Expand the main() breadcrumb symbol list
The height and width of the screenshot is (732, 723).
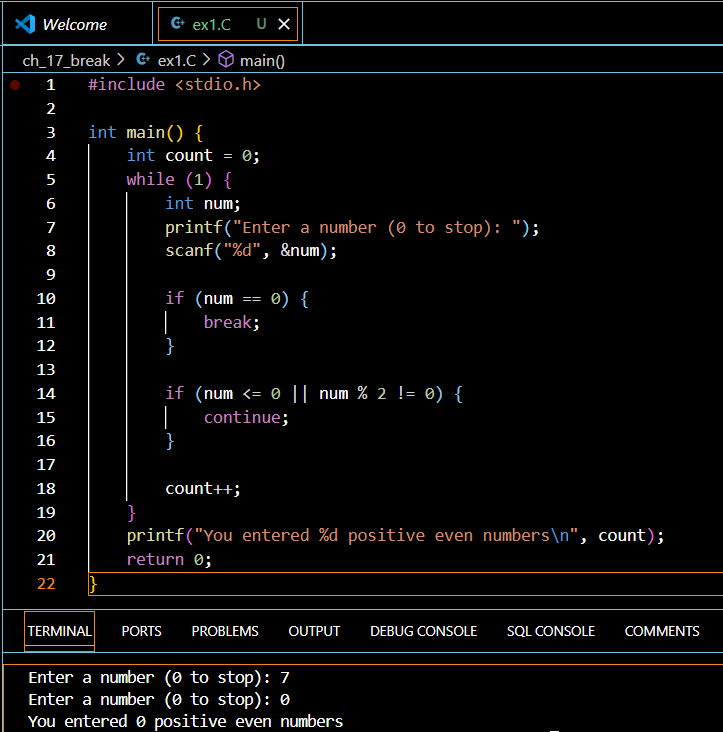[262, 60]
